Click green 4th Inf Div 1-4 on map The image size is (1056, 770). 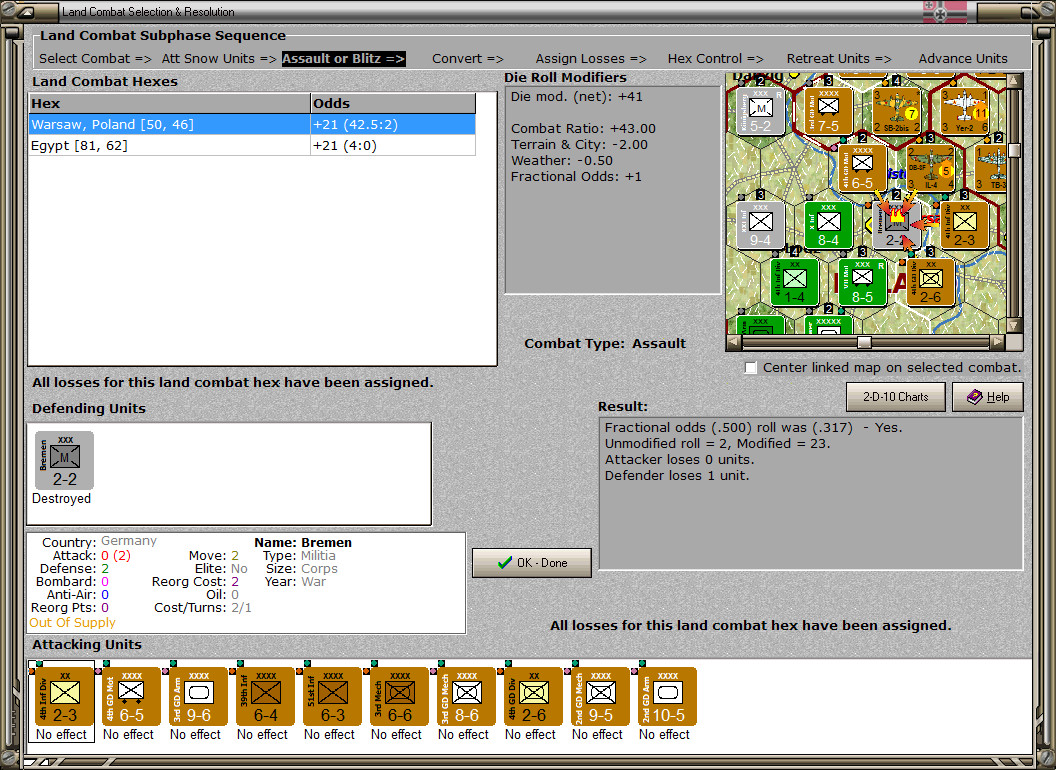tap(795, 283)
